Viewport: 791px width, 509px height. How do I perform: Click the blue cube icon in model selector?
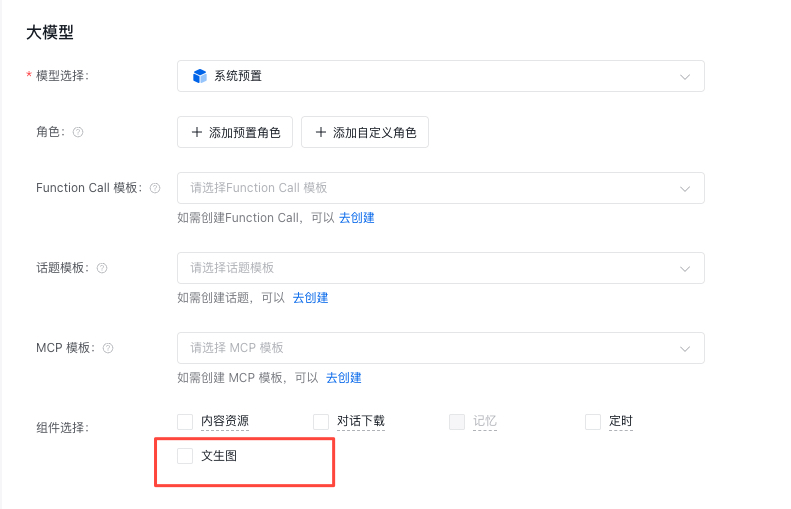[x=200, y=76]
